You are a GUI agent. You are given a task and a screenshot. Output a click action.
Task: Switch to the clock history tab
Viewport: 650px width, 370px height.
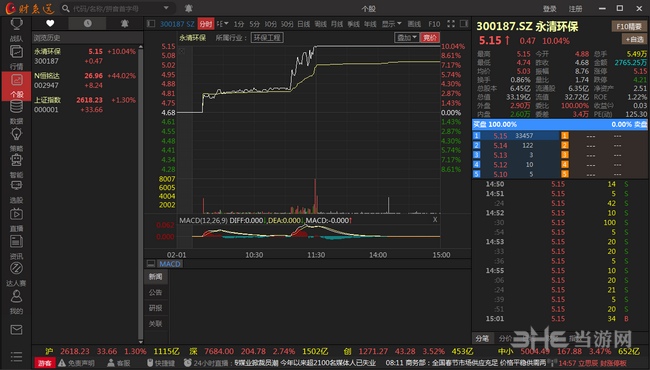[x=87, y=24]
